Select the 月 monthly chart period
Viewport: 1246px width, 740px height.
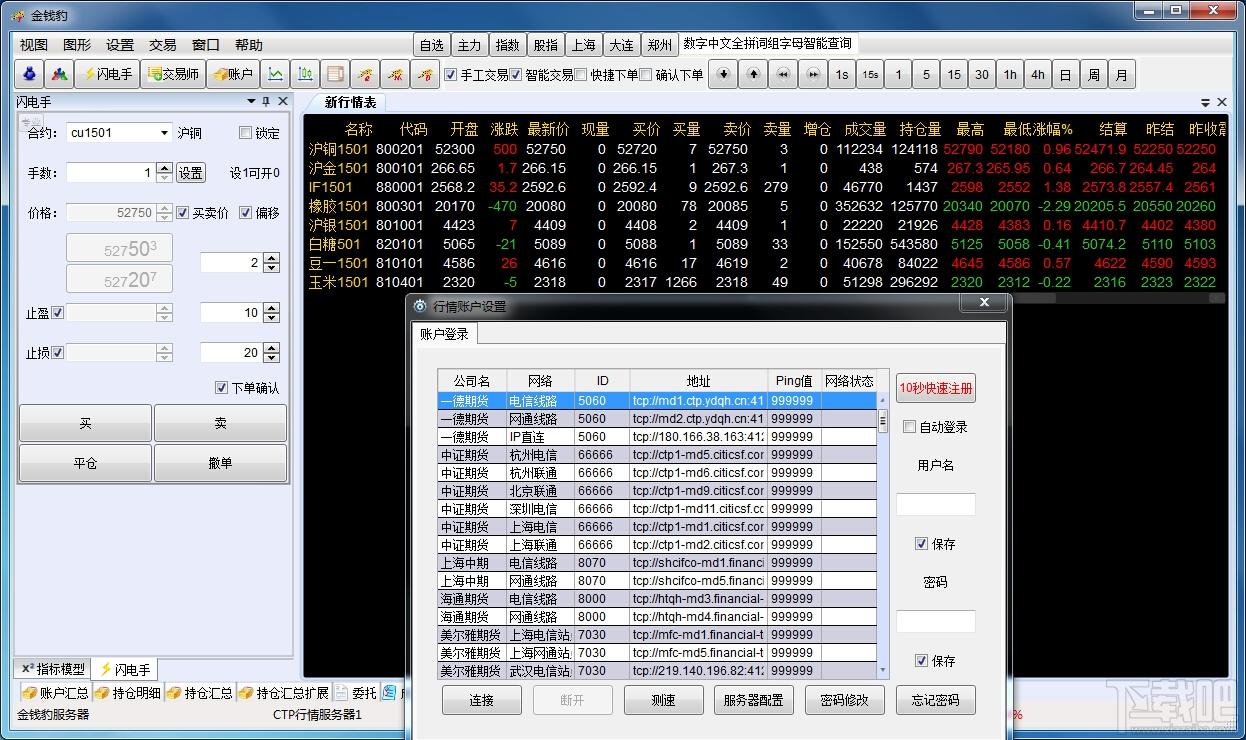click(1122, 74)
